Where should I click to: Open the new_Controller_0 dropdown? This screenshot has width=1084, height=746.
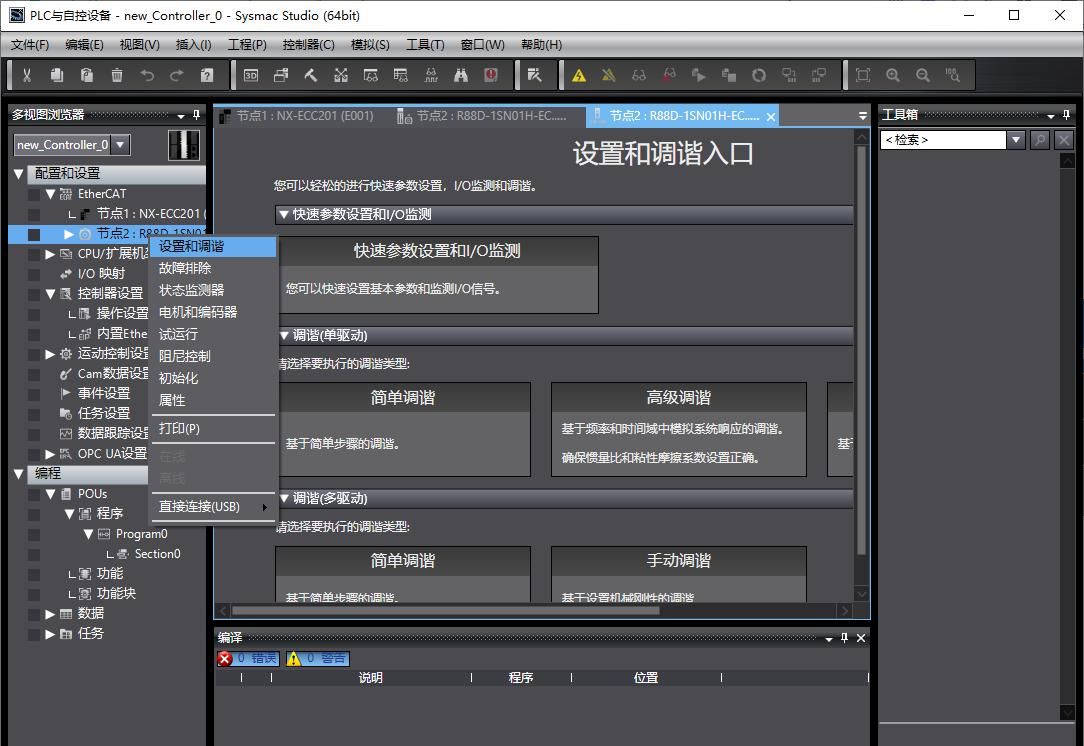pos(121,145)
